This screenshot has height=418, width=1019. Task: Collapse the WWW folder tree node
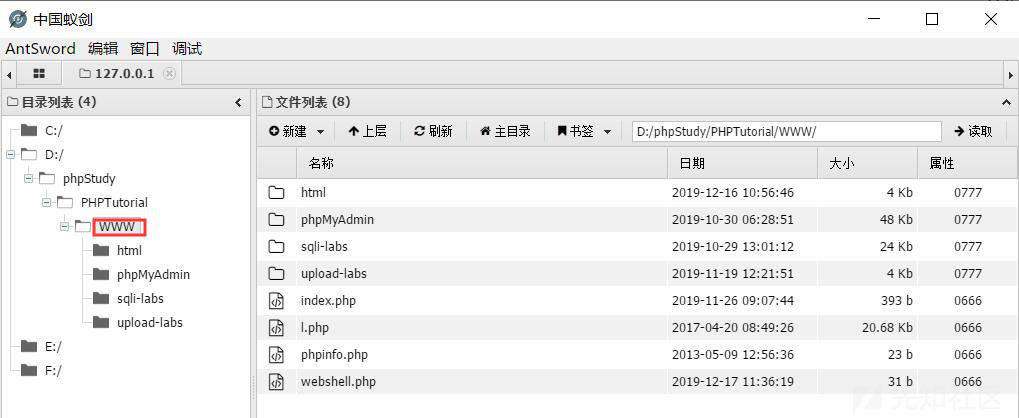[65, 227]
